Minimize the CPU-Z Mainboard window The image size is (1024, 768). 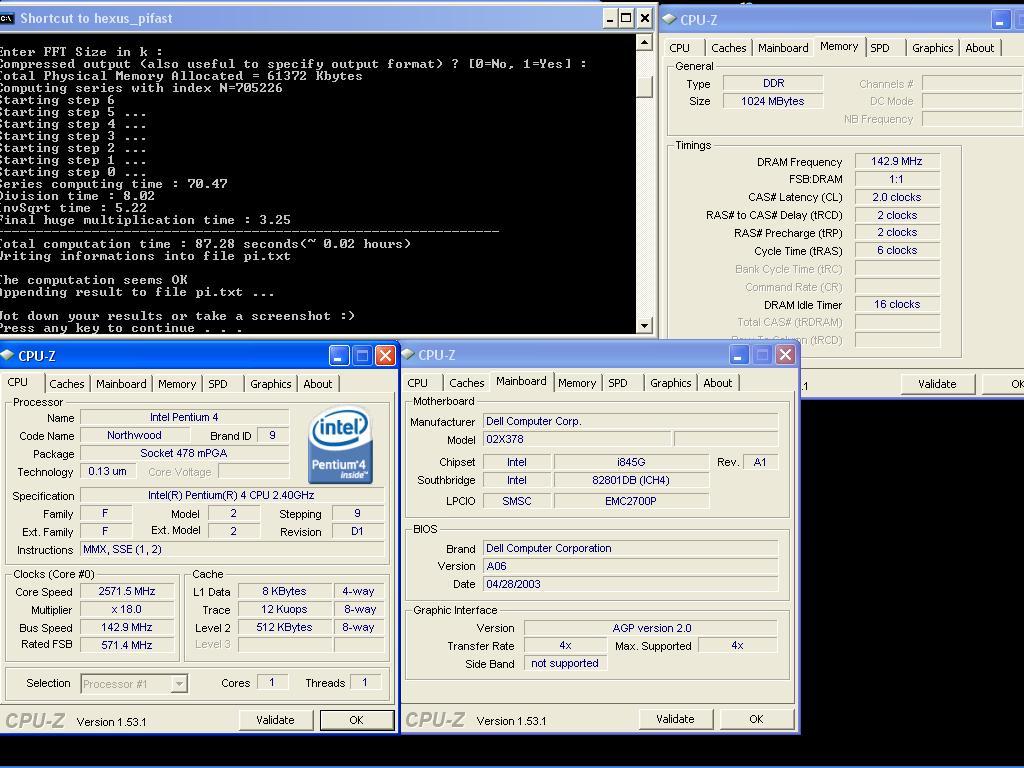coord(738,355)
